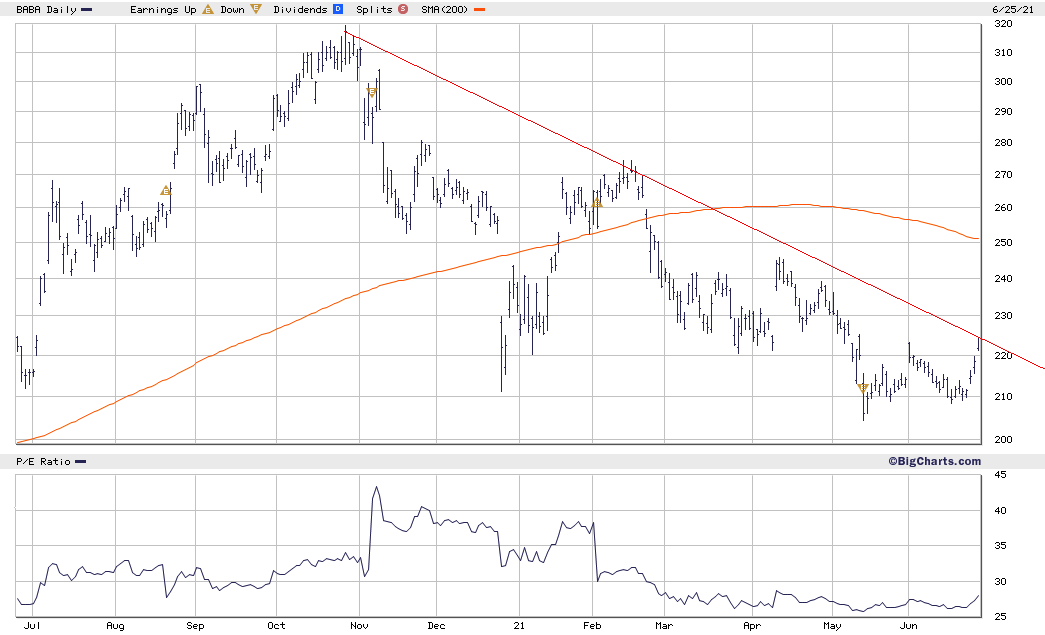1045x635 pixels.
Task: Click the red Splits S legend icon
Action: click(403, 9)
